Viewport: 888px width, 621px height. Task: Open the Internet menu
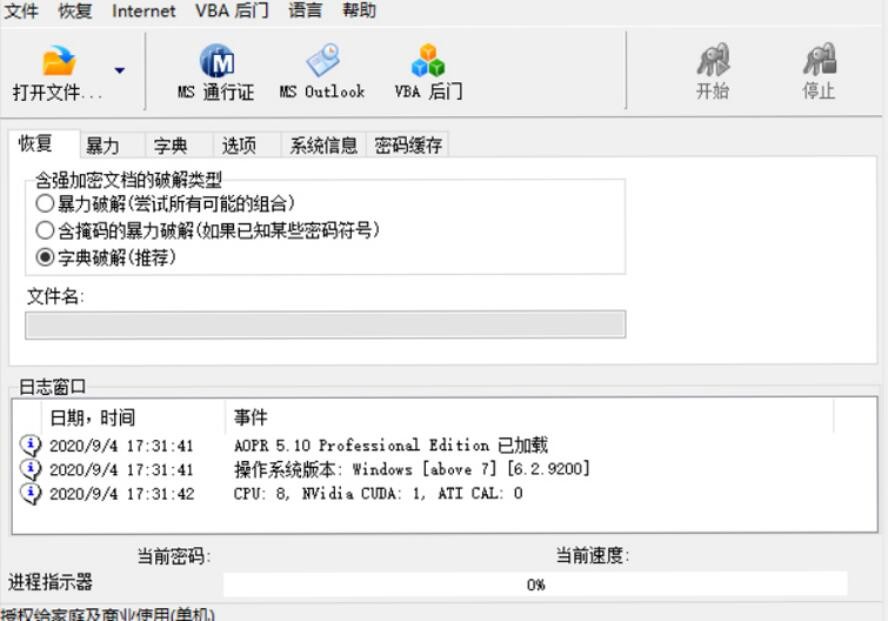point(143,11)
